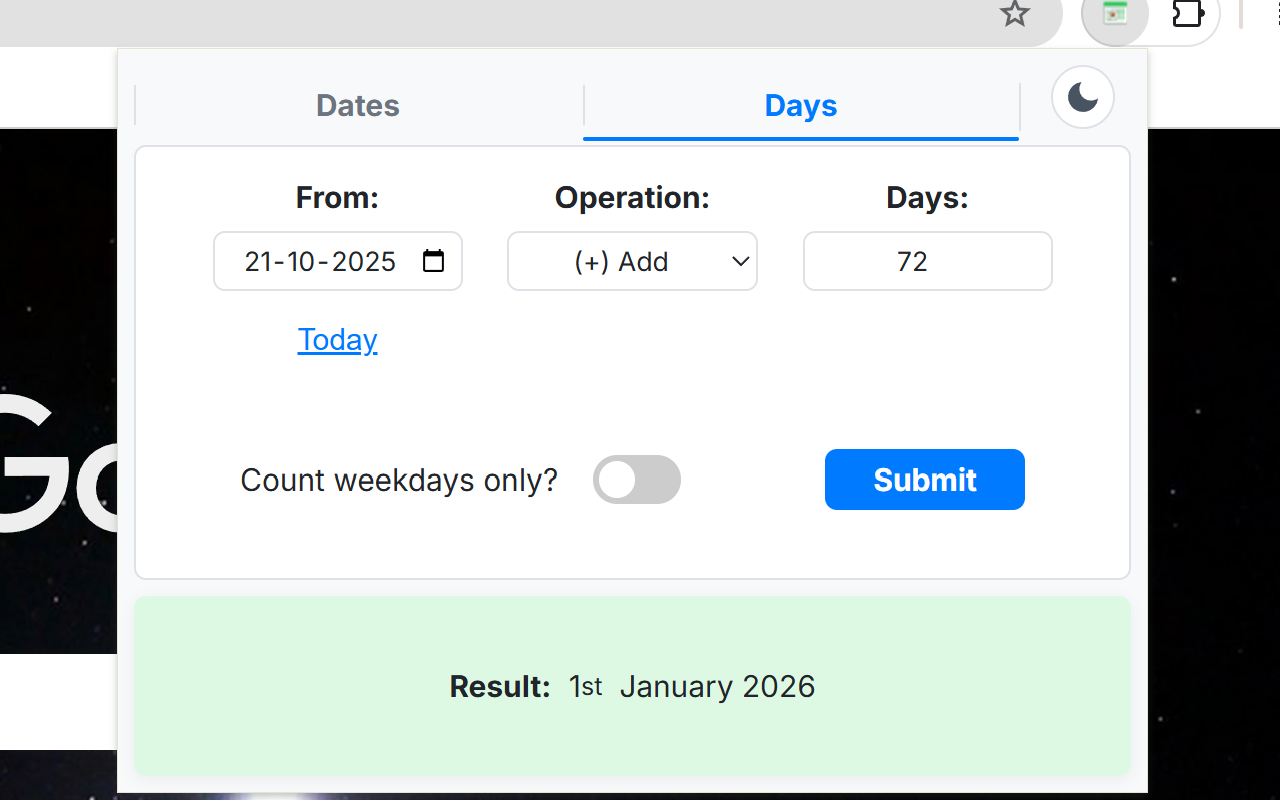Screen dimensions: 1280x800
Task: Open the browser extensions puzzle icon
Action: tap(1187, 15)
